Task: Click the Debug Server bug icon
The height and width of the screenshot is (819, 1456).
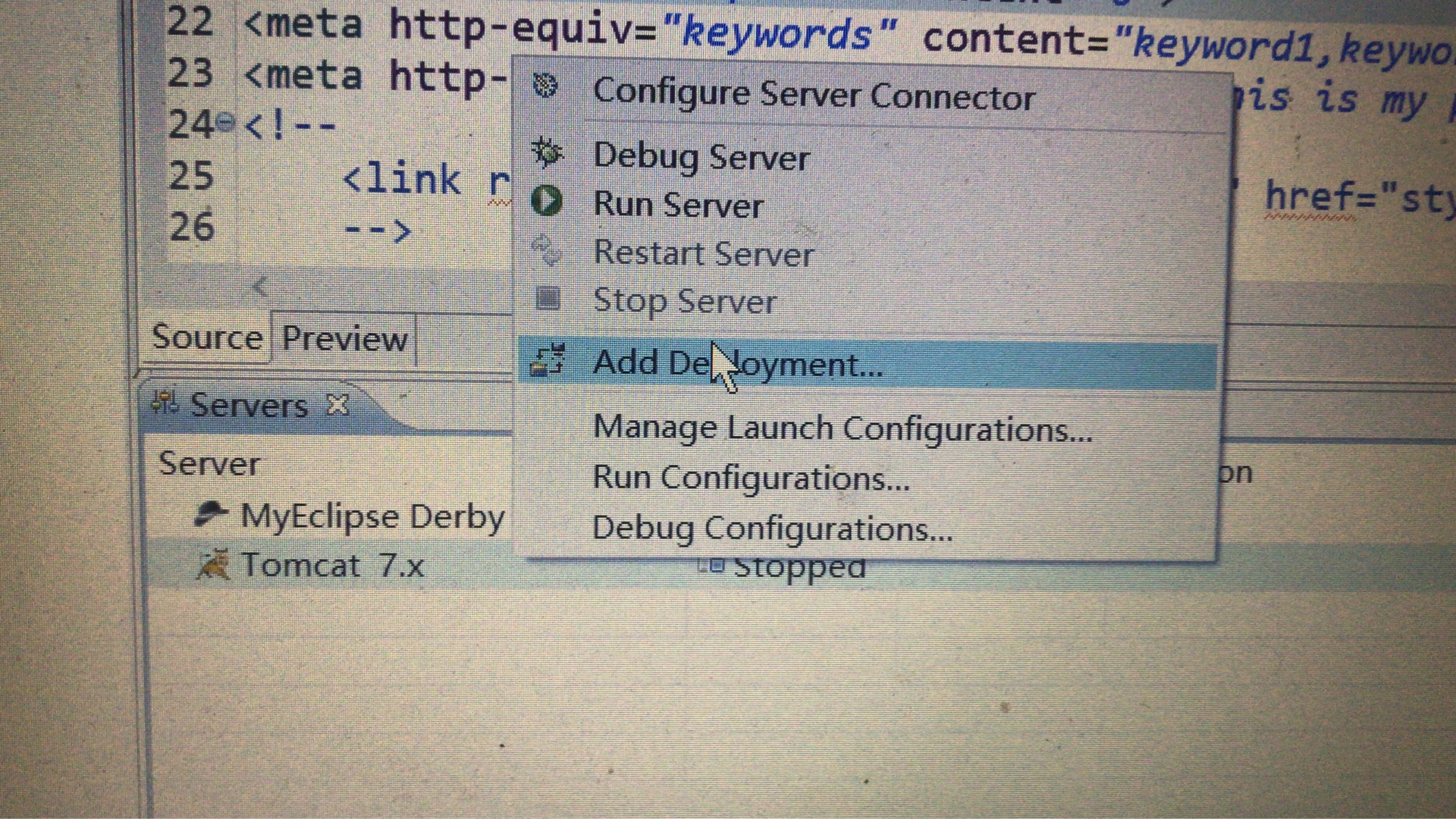Action: coord(546,152)
